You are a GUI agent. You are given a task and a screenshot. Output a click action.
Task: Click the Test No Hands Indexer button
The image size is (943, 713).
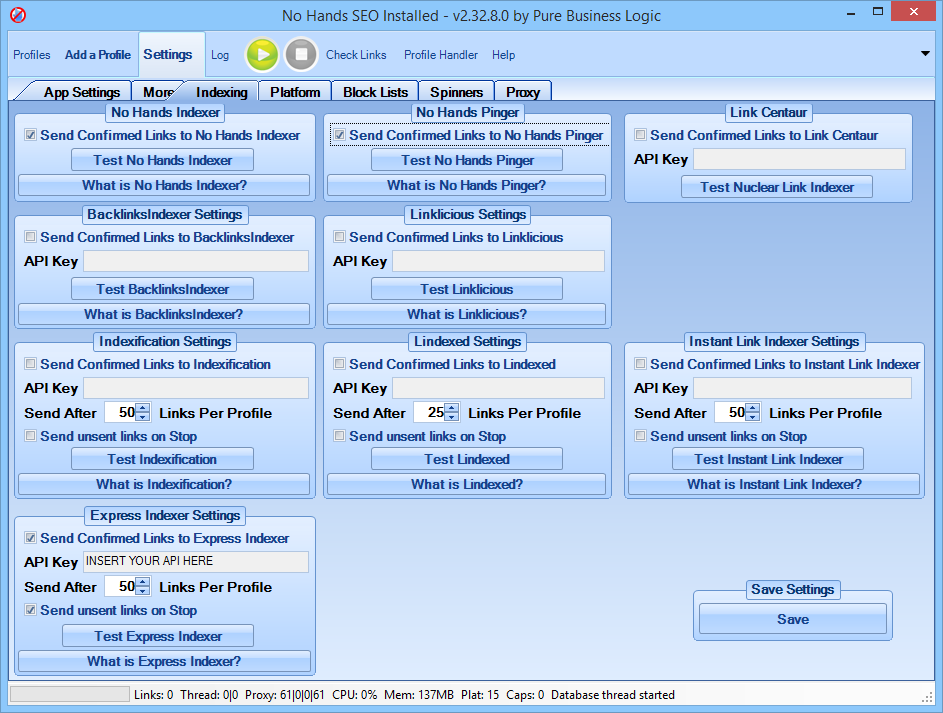(x=162, y=160)
